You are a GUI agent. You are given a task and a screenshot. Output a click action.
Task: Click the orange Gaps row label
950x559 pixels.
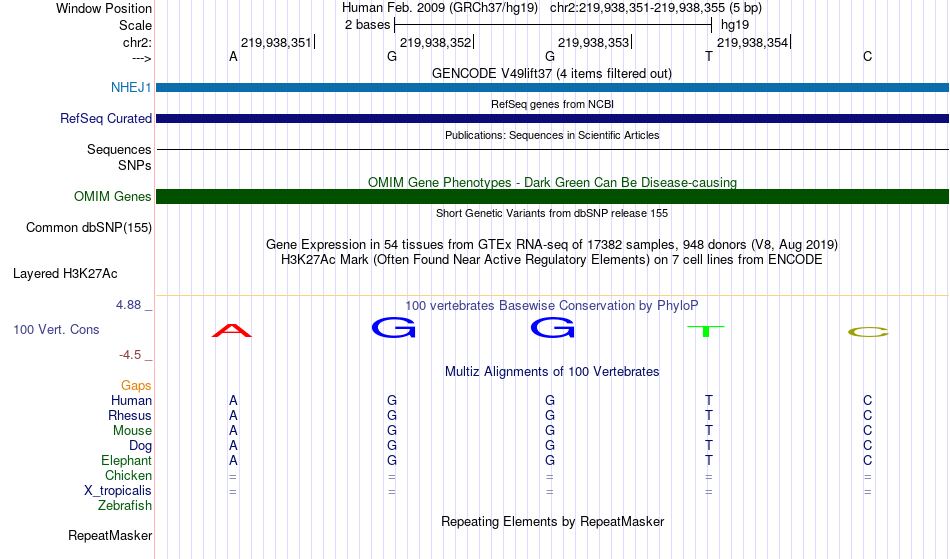point(136,385)
